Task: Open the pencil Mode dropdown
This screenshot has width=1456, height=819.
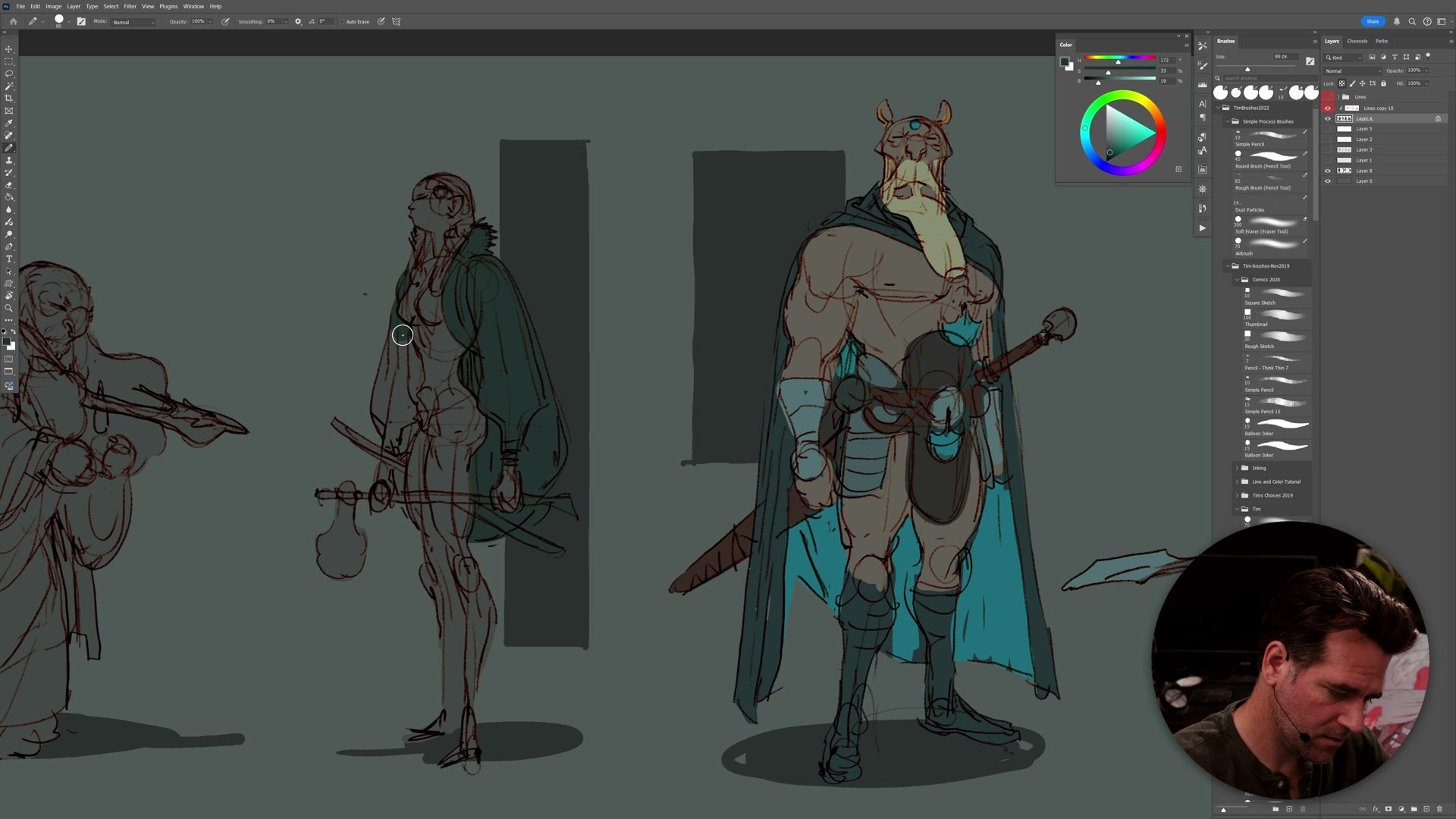Action: [x=133, y=22]
